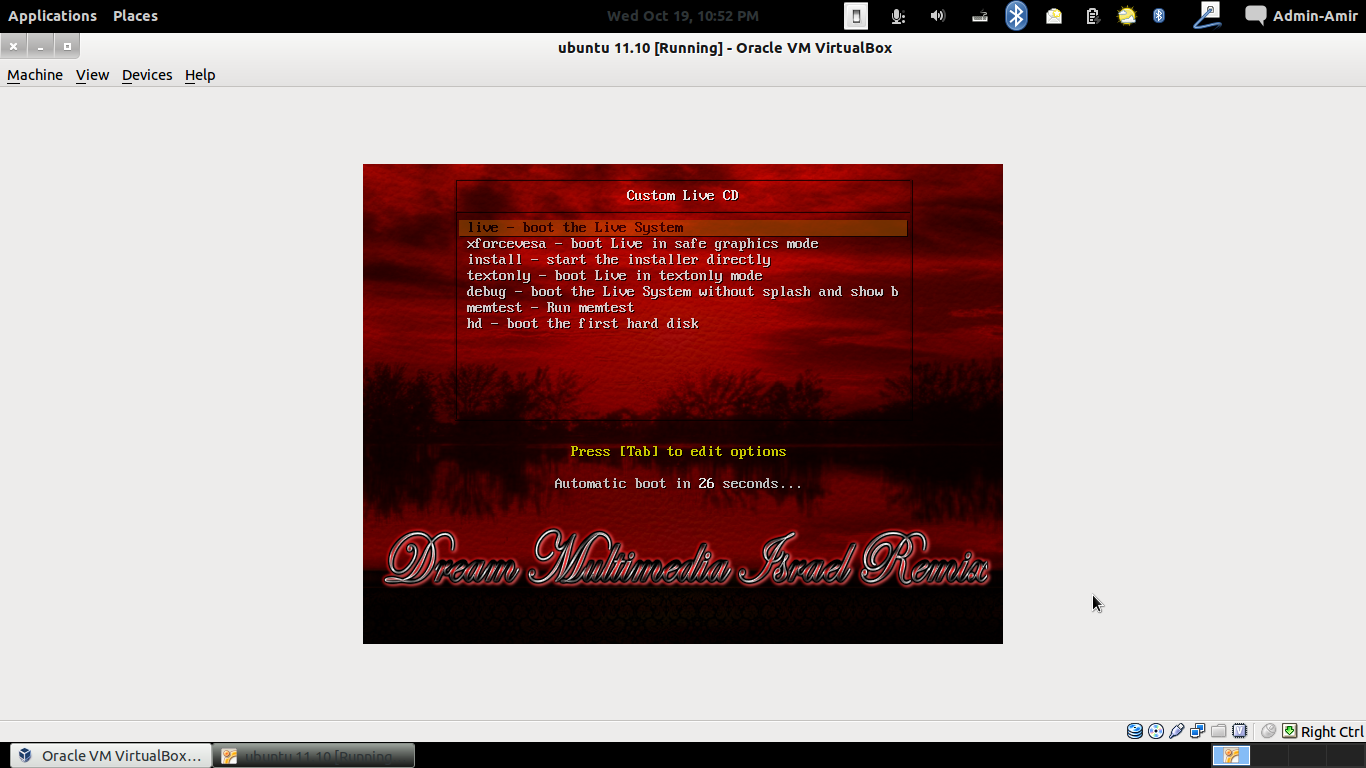Viewport: 1366px width, 768px height.
Task: Open the volume speaker indicator
Action: 938,16
